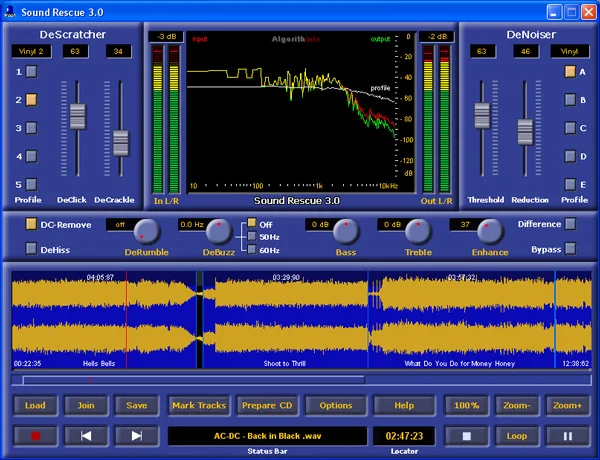Click the Shoot to Thrill track label
Image resolution: width=600 pixels, height=460 pixels.
[x=285, y=364]
